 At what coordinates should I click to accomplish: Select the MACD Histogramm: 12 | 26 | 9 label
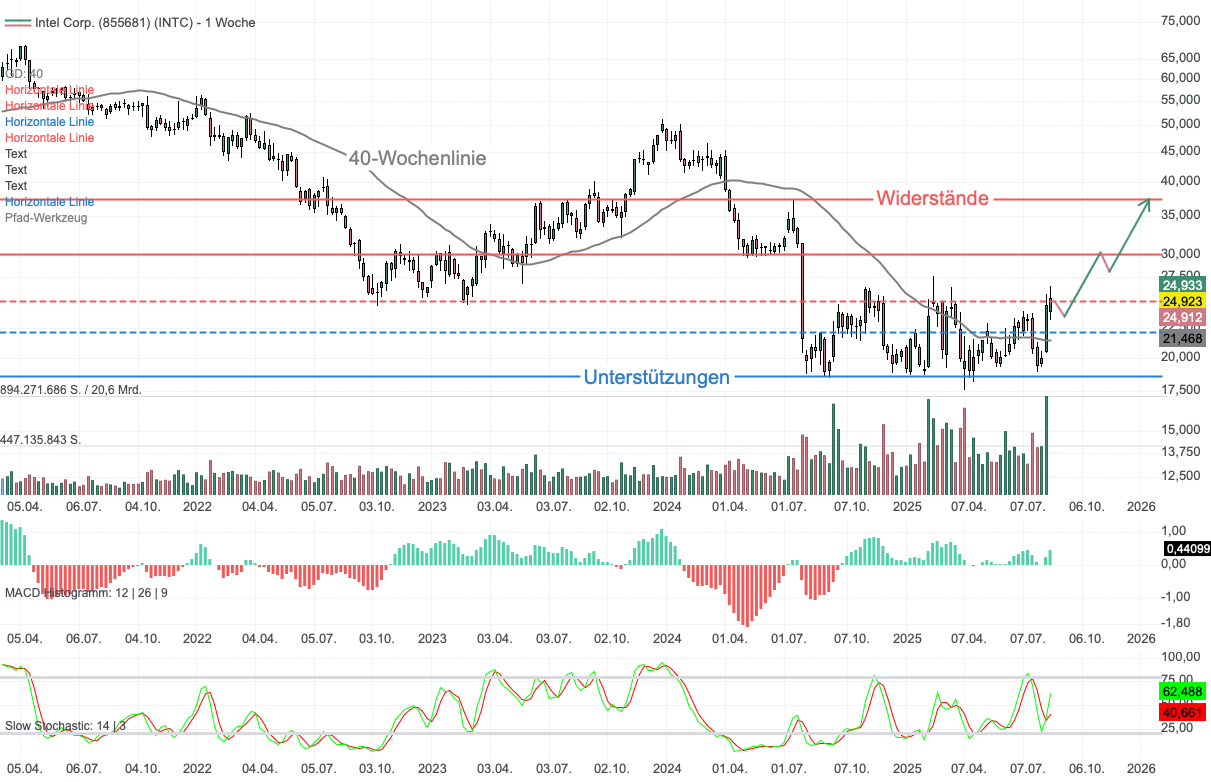click(x=86, y=593)
